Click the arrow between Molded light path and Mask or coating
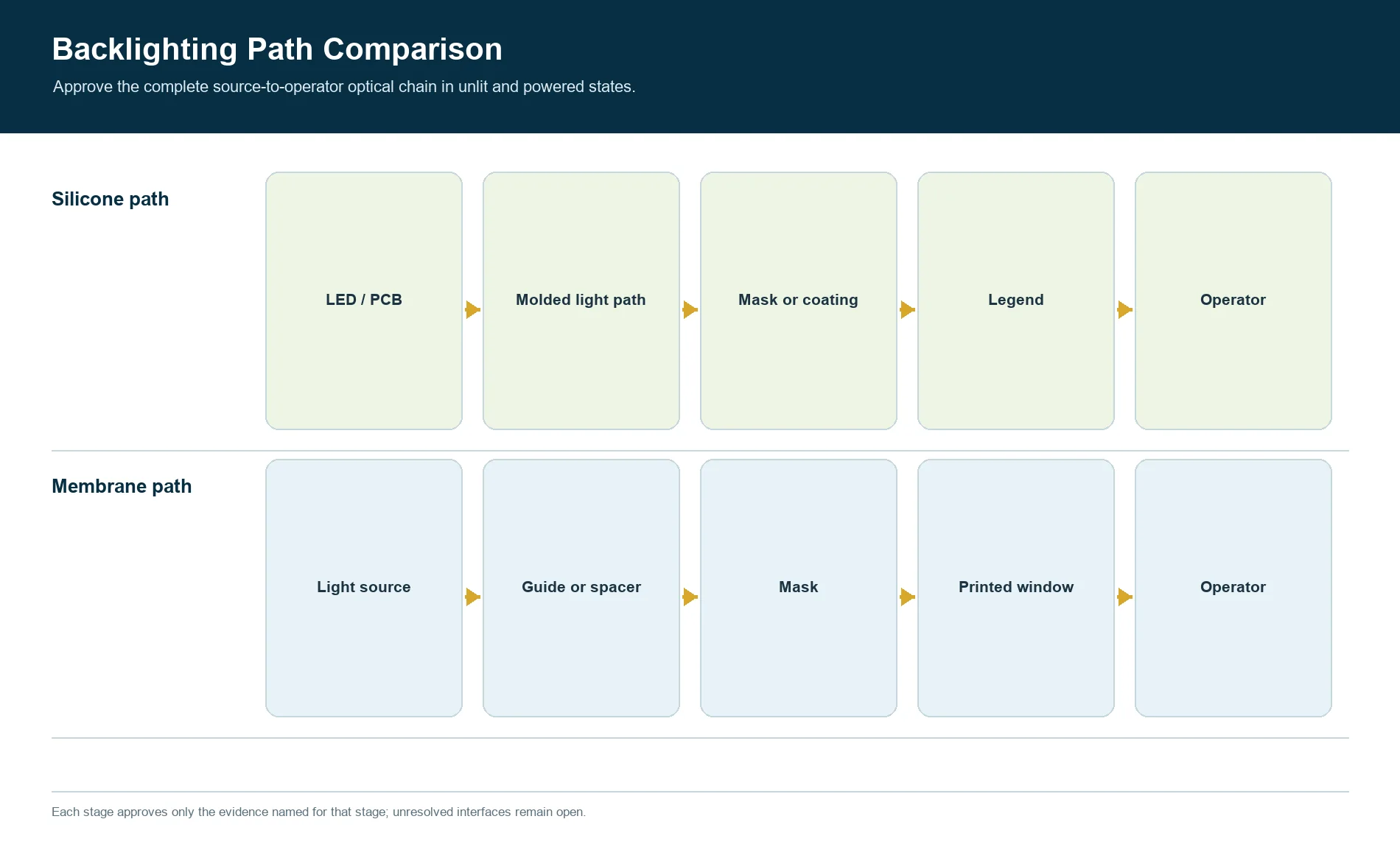Image resolution: width=1400 pixels, height=847 pixels. pyautogui.click(x=690, y=309)
